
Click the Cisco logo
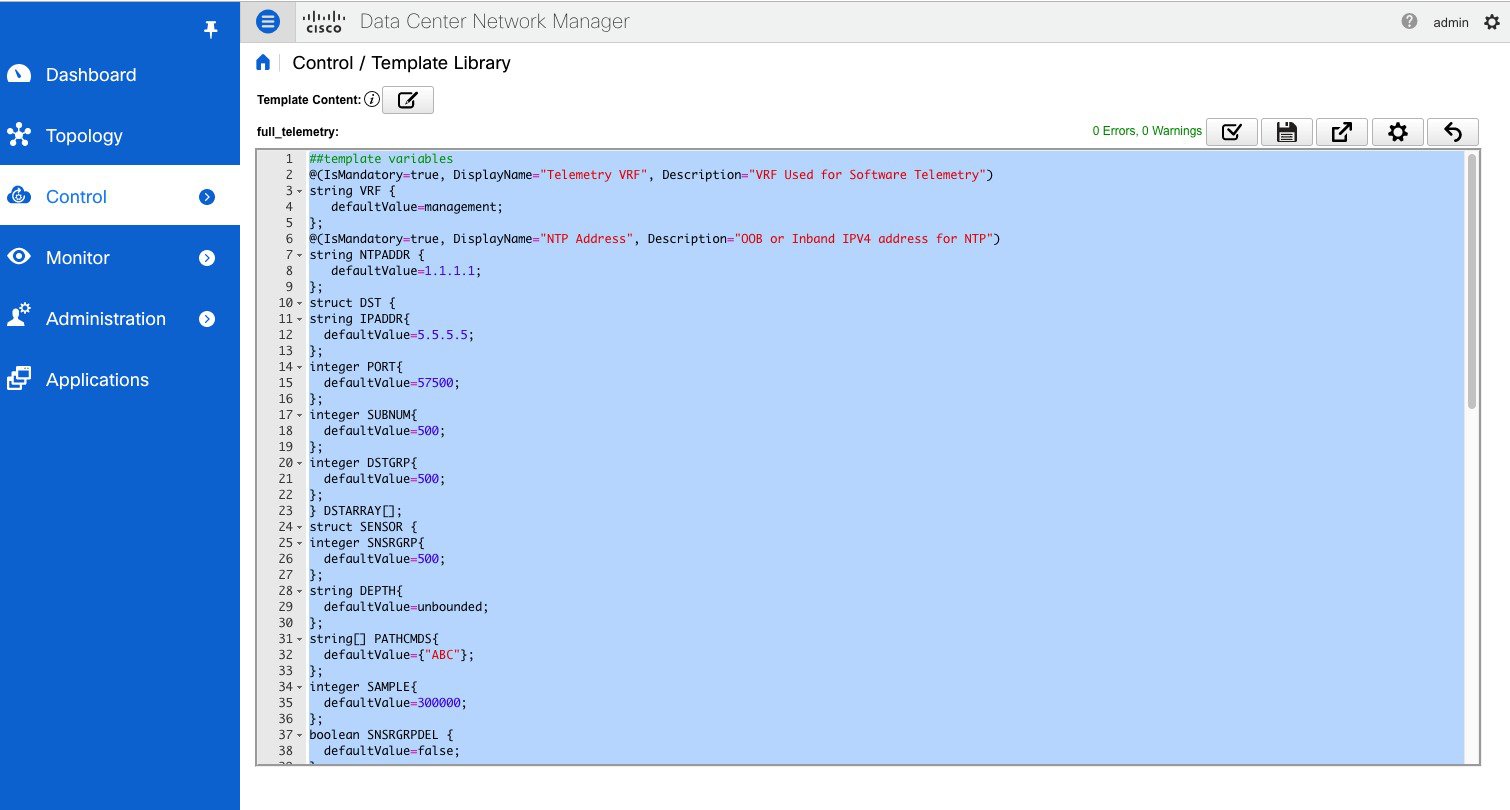tap(323, 21)
